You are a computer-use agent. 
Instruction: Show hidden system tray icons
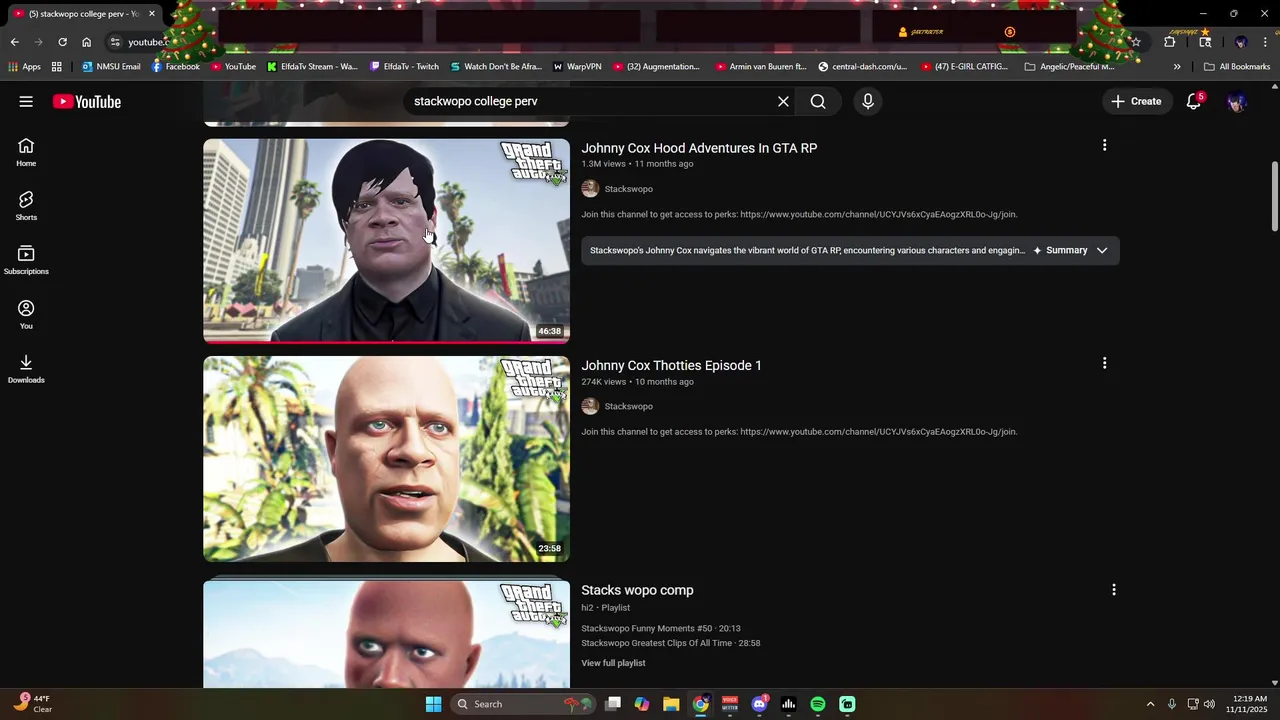coord(1150,704)
